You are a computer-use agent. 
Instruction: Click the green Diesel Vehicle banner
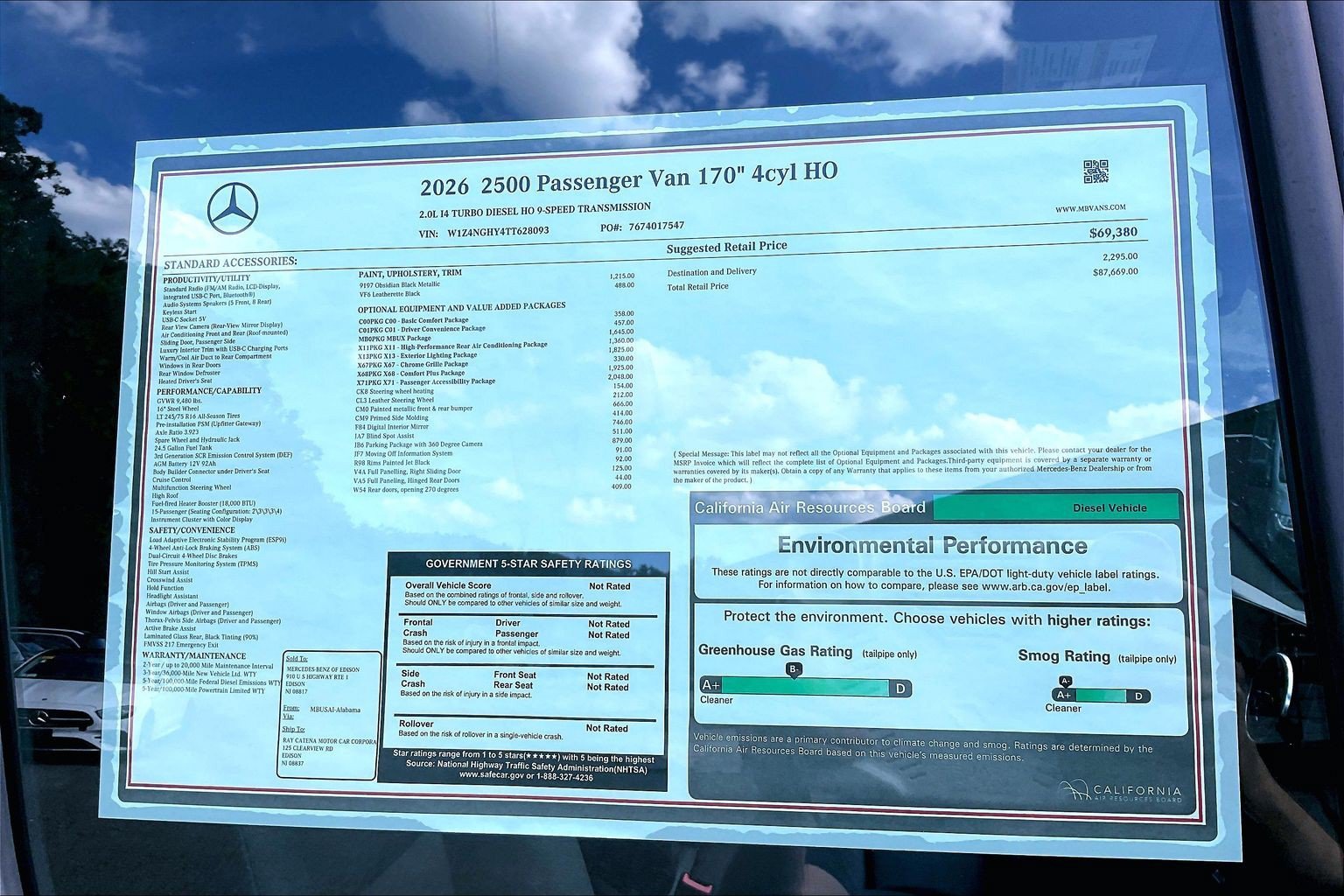[x=1056, y=507]
